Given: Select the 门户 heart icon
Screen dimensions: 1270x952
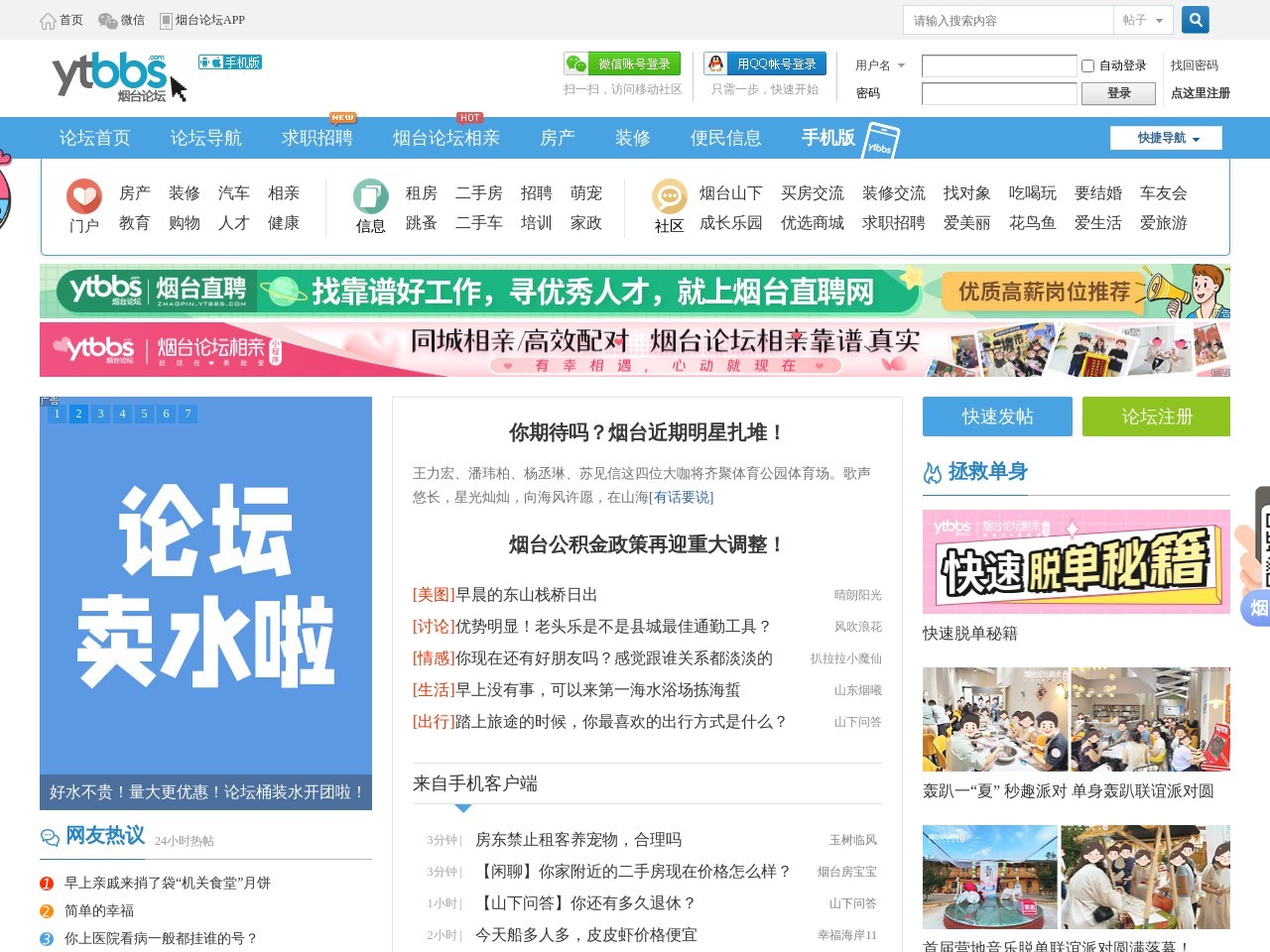Looking at the screenshot, I should 83,193.
